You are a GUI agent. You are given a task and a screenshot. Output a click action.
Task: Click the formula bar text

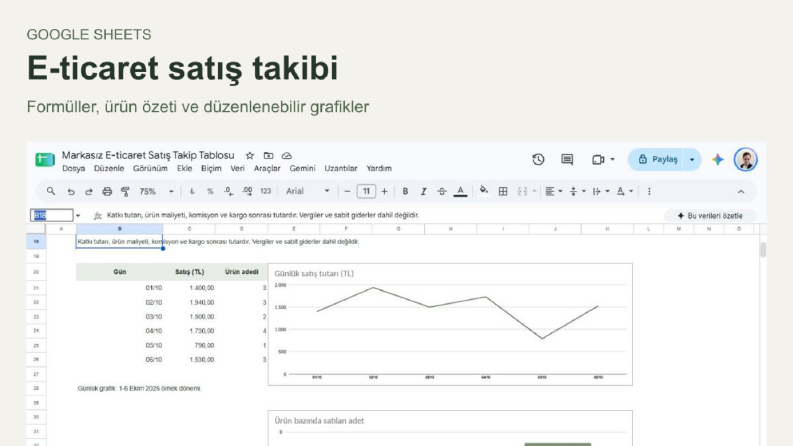(262, 215)
